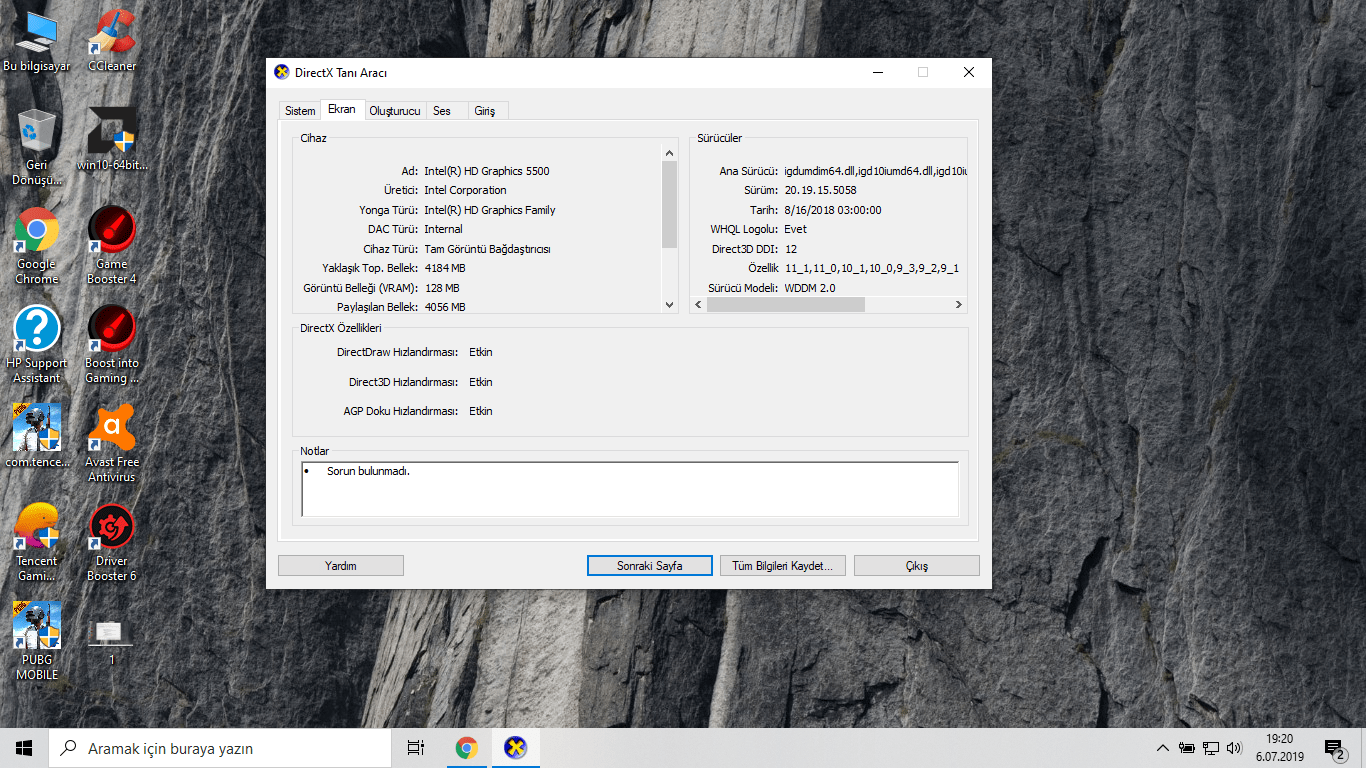Select the com.tence... desktop shortcut
Screen dimensions: 1366x768
(37, 437)
